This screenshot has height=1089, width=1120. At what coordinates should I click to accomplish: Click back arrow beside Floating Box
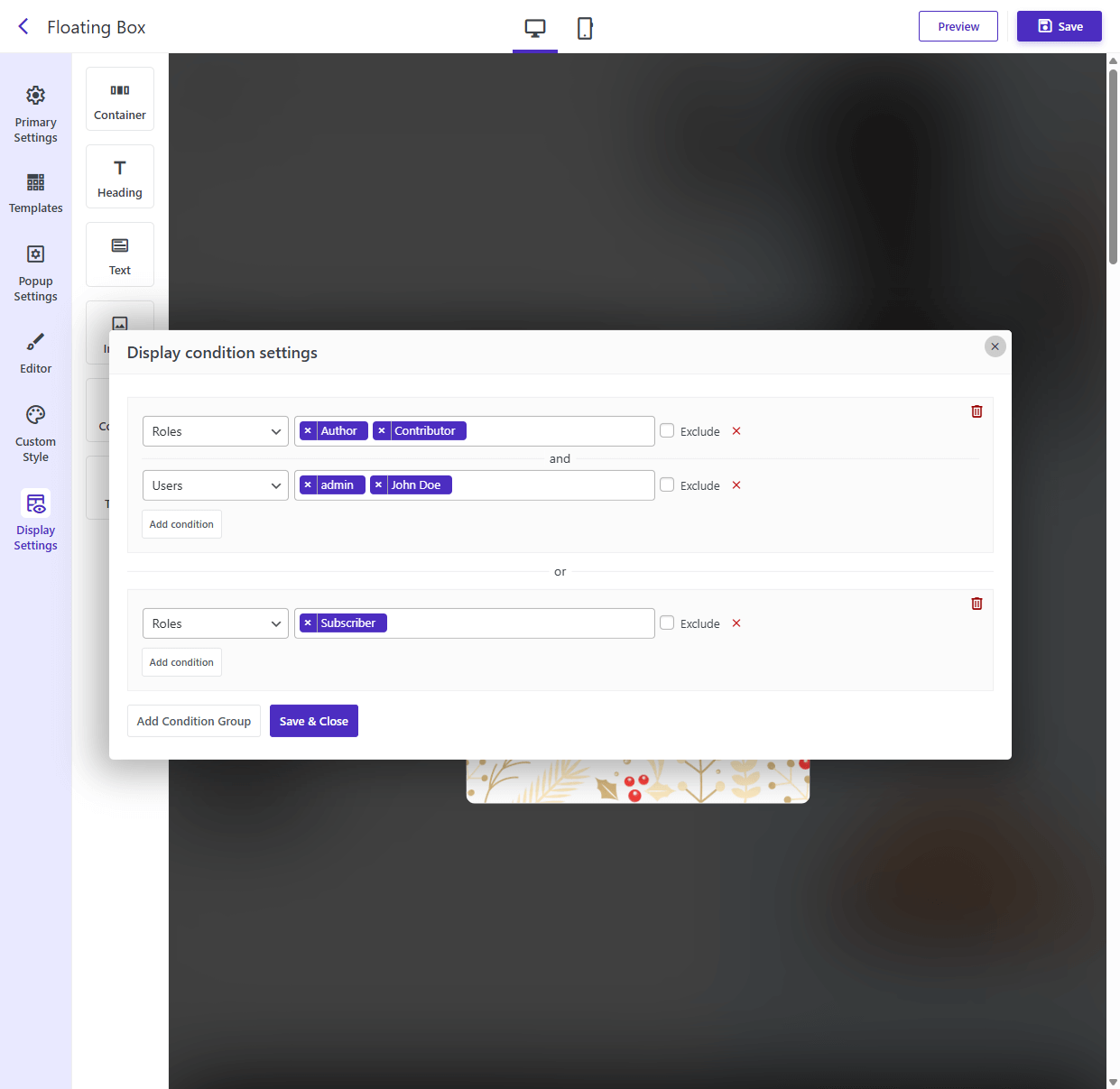(23, 27)
